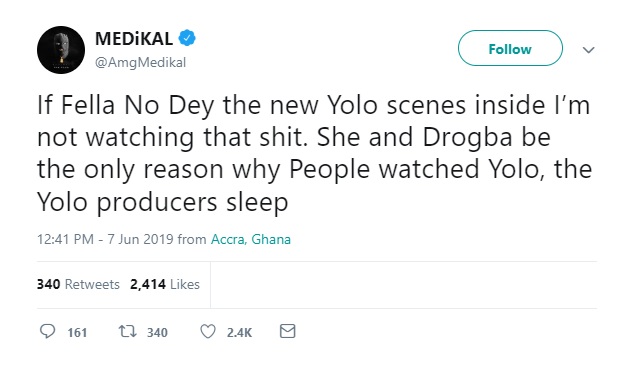Click the 2.4K count beside the heart
The width and height of the screenshot is (633, 368).
coord(239,332)
